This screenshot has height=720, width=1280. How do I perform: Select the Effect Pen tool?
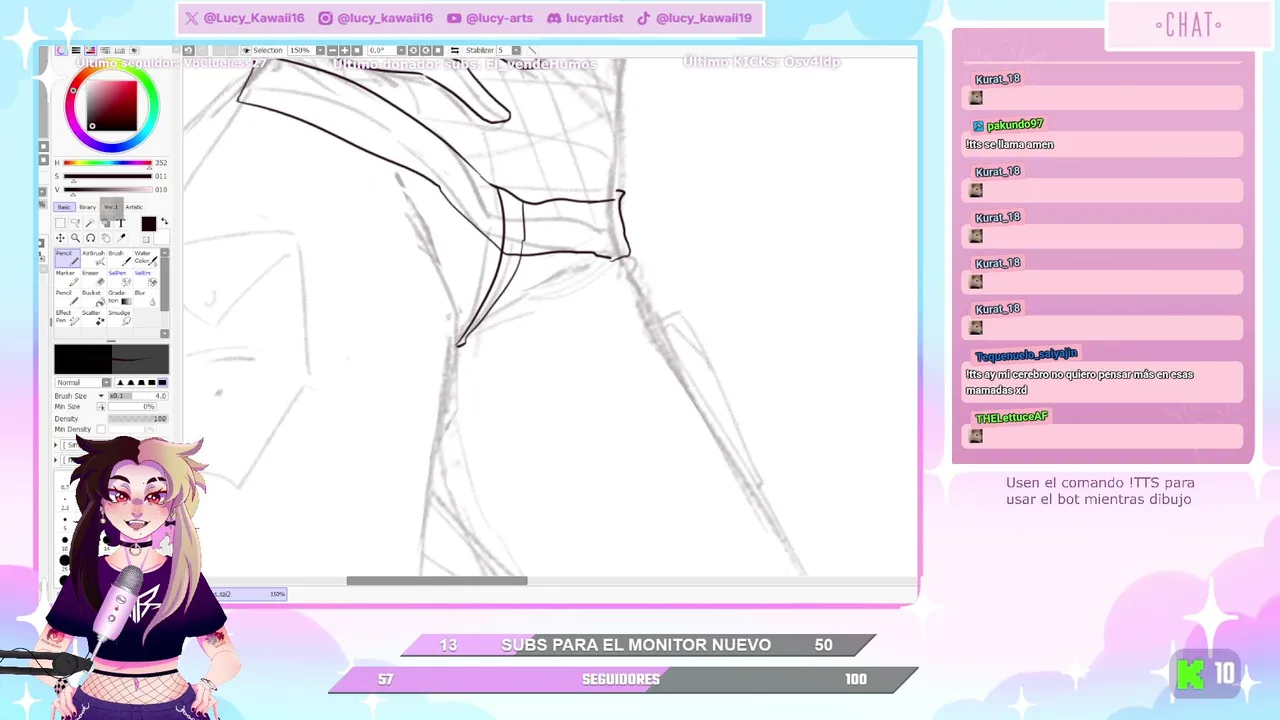coord(67,317)
